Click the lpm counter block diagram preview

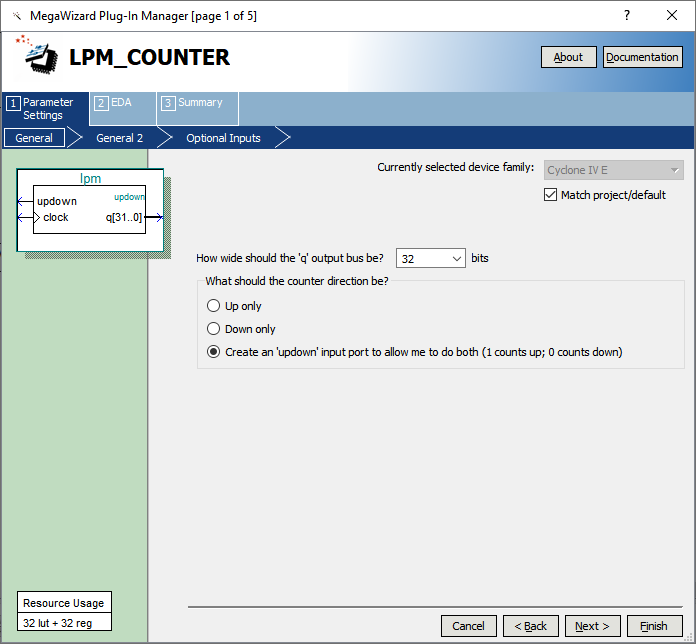coord(90,210)
